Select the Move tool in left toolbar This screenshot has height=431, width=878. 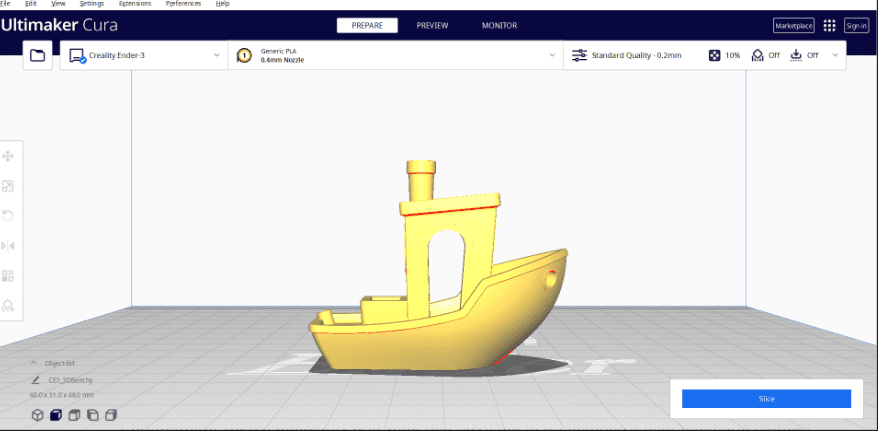click(x=8, y=156)
